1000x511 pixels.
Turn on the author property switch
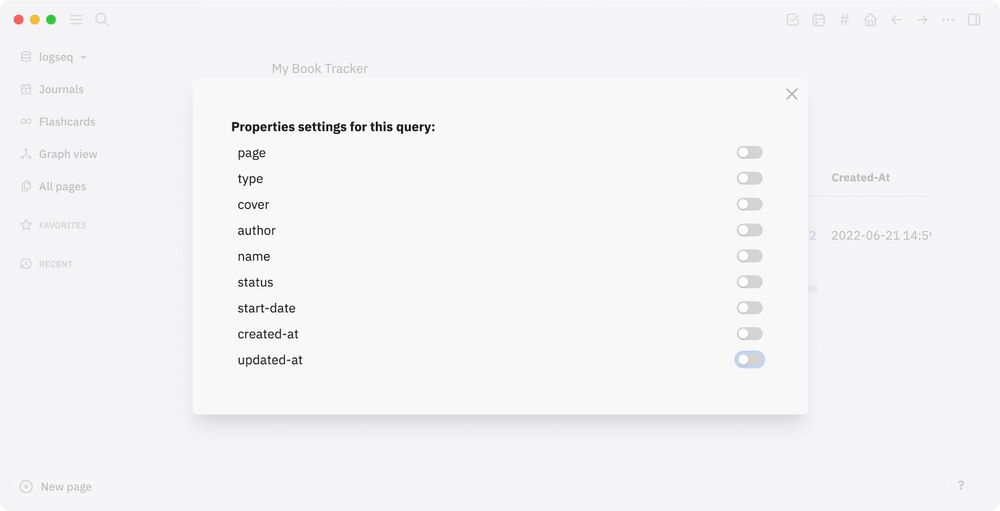tap(749, 231)
